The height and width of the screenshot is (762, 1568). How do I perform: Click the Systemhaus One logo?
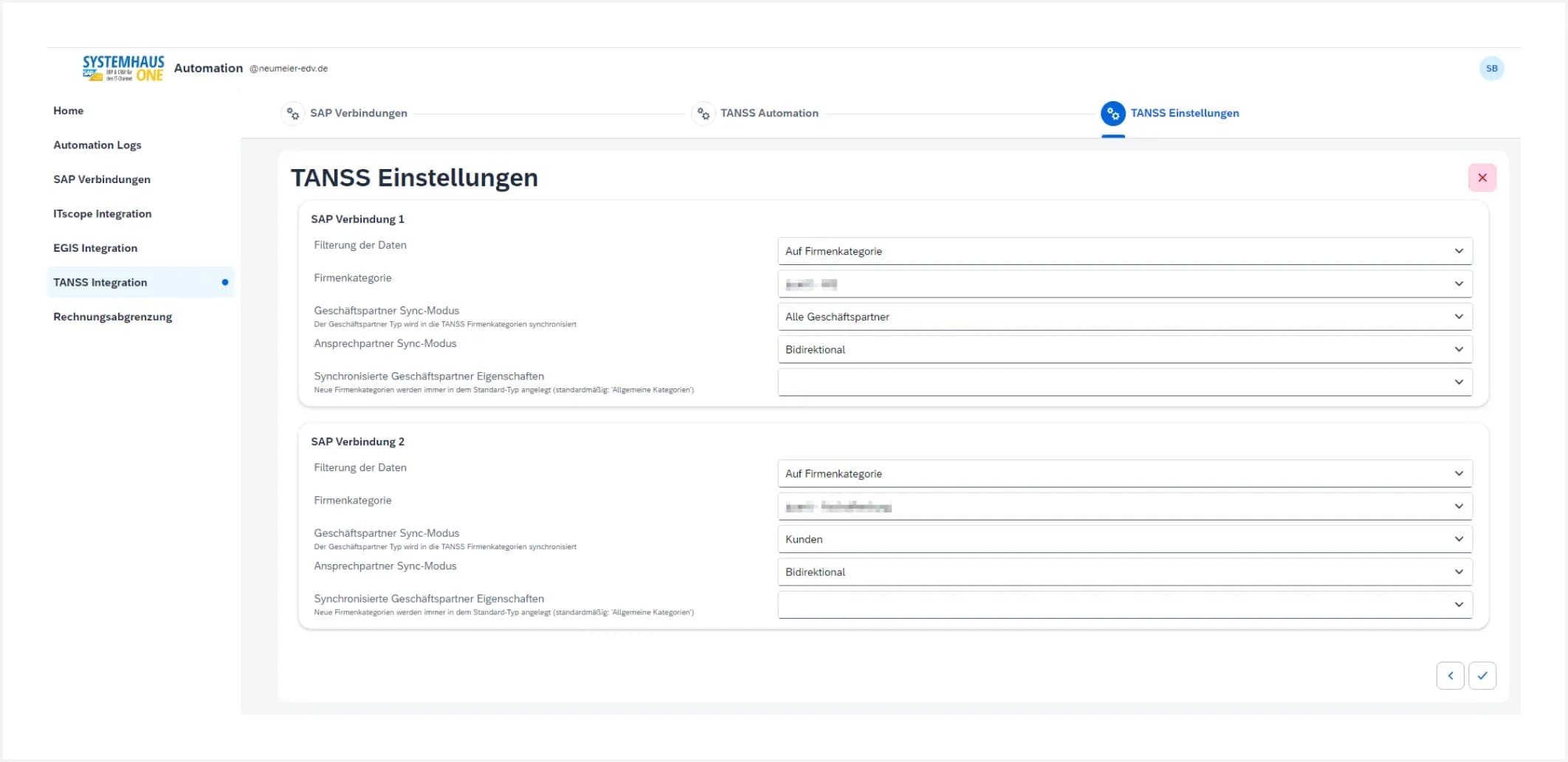tap(123, 69)
